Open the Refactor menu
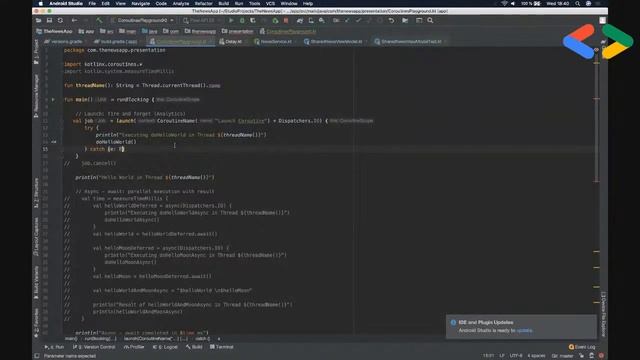 pyautogui.click(x=204, y=3)
